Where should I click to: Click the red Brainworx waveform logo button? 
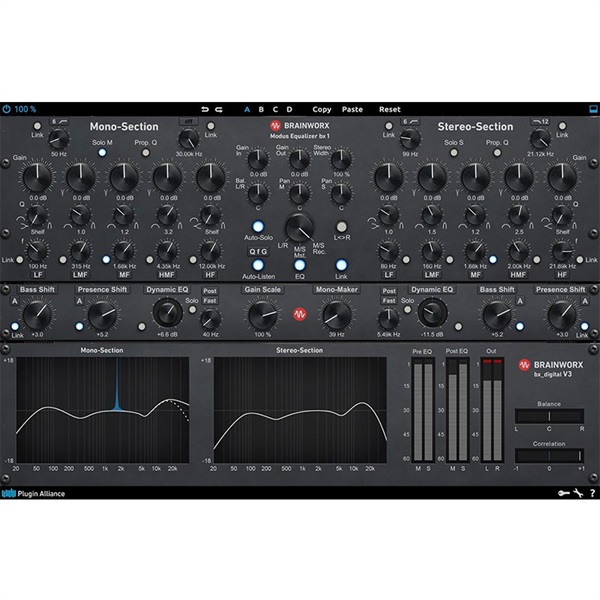pos(299,315)
